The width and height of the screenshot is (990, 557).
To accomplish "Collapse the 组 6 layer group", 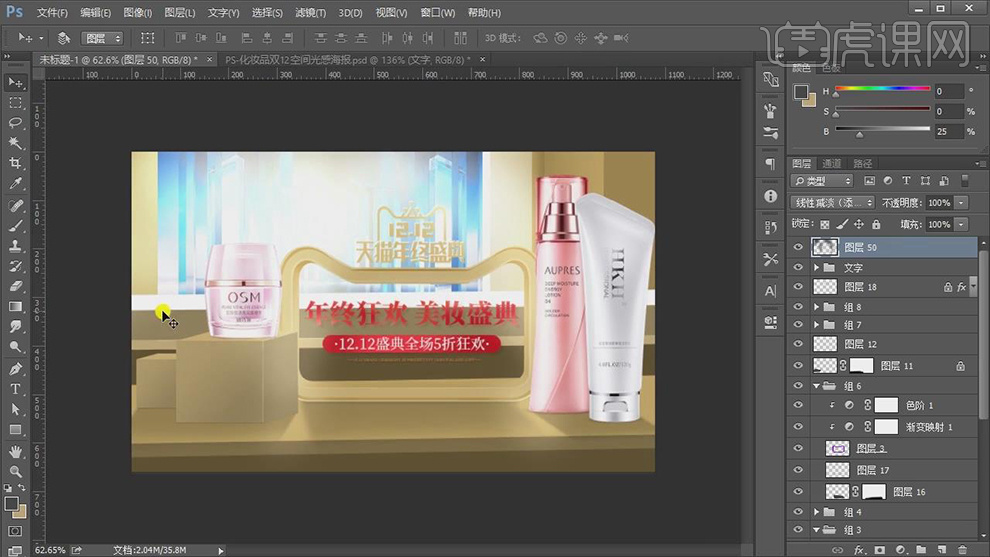I will pos(817,386).
